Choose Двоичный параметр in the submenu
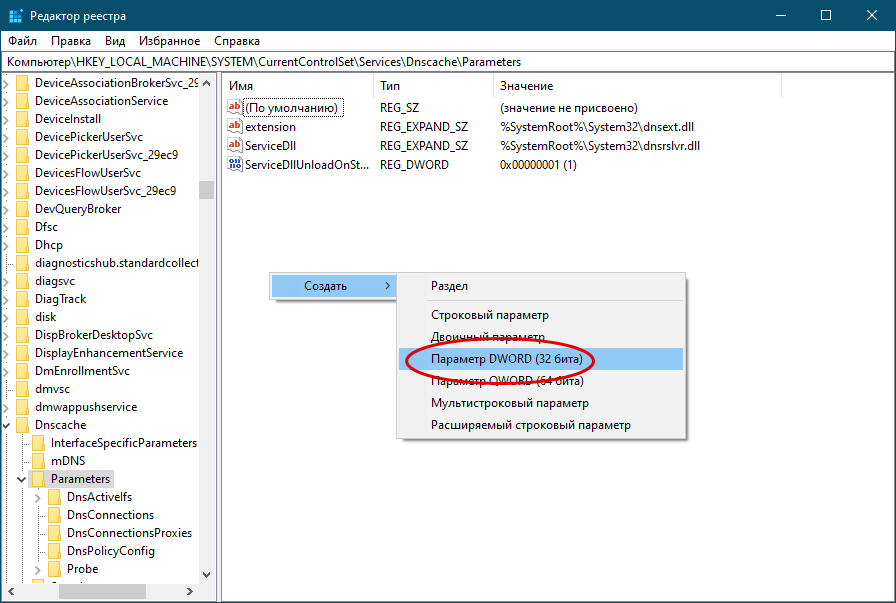This screenshot has width=896, height=603. [x=541, y=337]
